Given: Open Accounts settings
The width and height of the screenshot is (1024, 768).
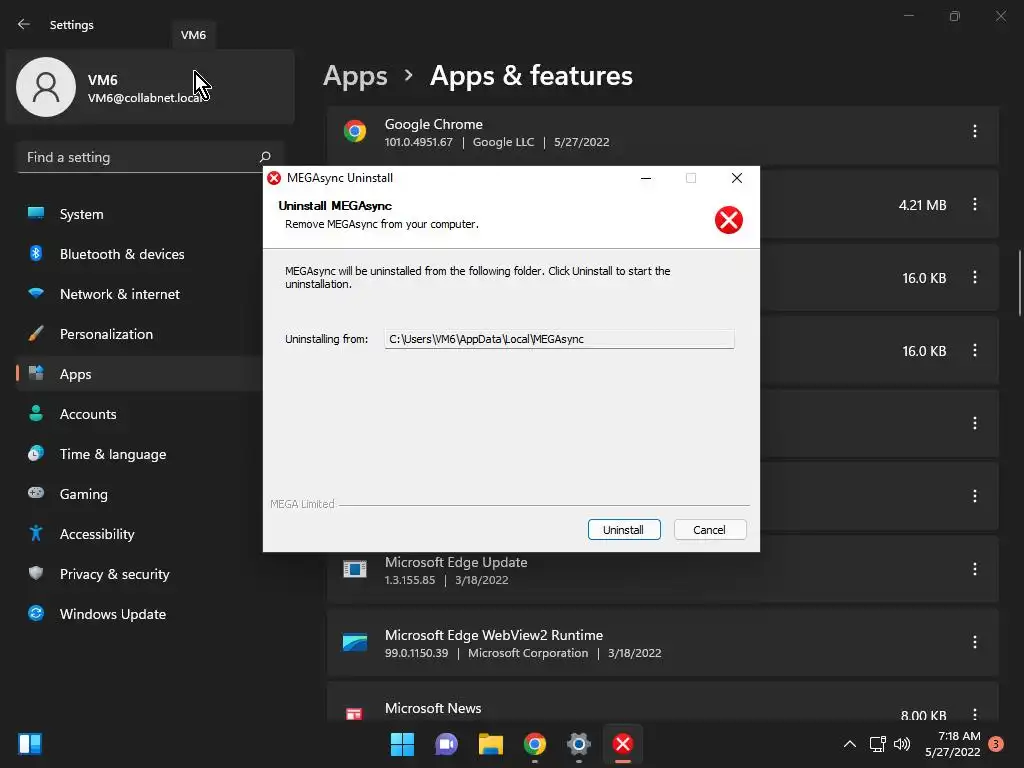Looking at the screenshot, I should pos(139,414).
